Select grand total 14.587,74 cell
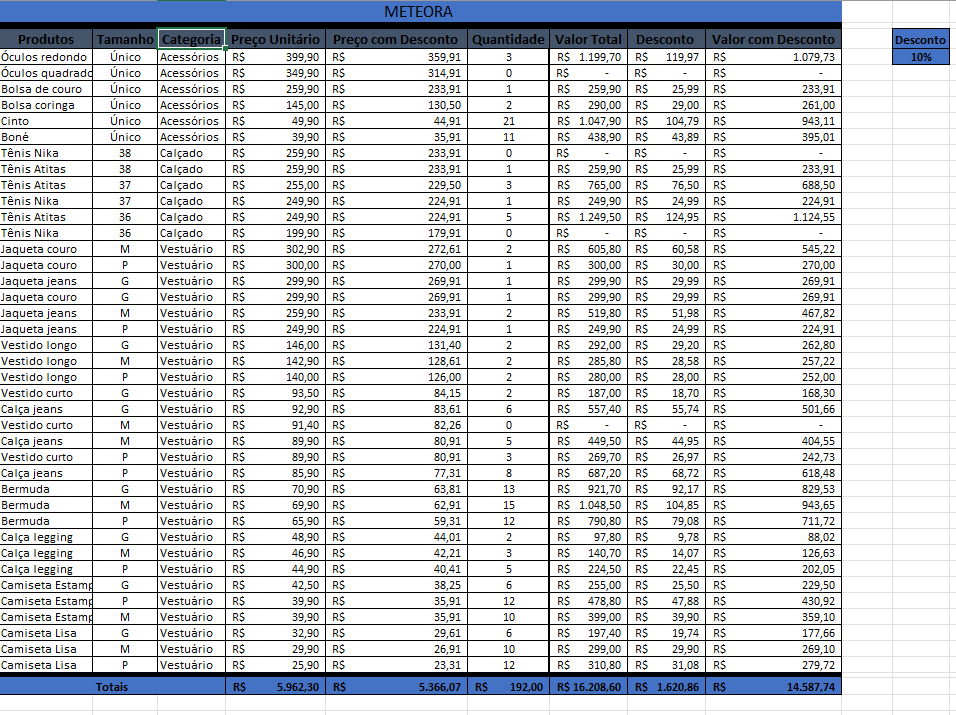 click(x=774, y=686)
